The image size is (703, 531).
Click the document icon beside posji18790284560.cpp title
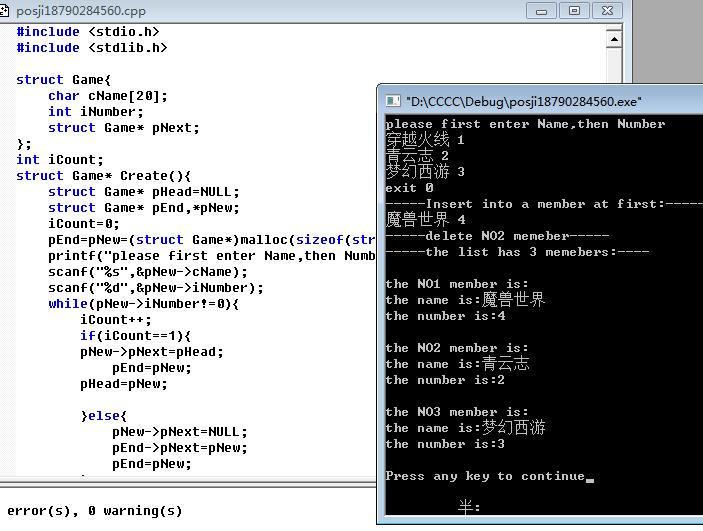click(x=4, y=10)
